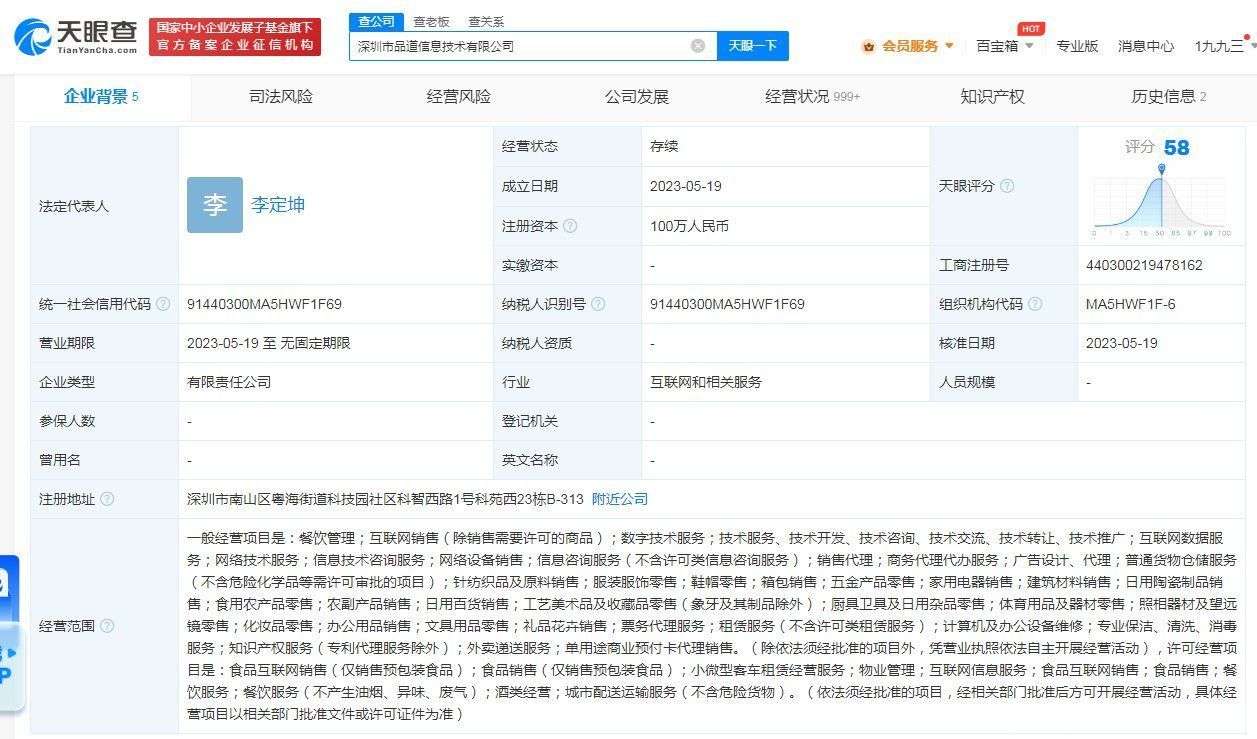The image size is (1257, 739).
Task: Open legal representative 李定坤 profile link
Action: pos(278,205)
